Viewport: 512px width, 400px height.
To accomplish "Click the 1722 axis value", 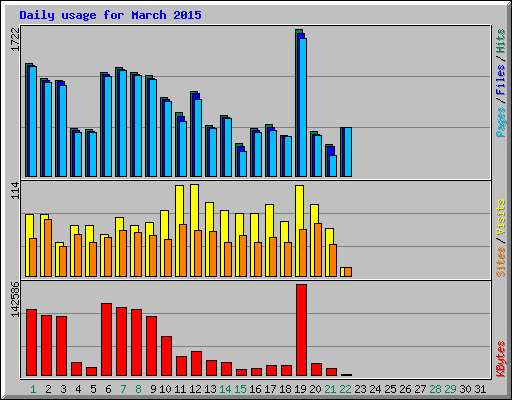I will pos(16,39).
